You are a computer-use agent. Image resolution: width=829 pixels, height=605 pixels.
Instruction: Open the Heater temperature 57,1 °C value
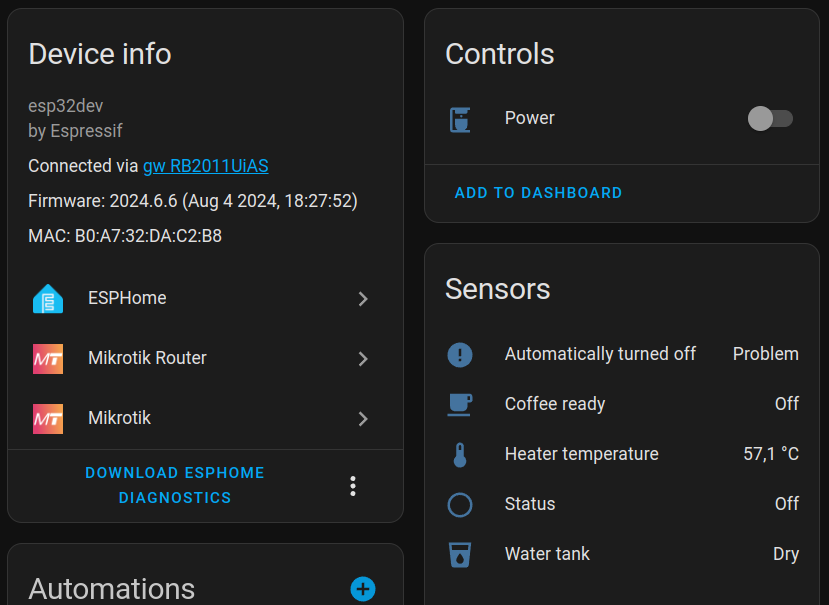click(771, 454)
